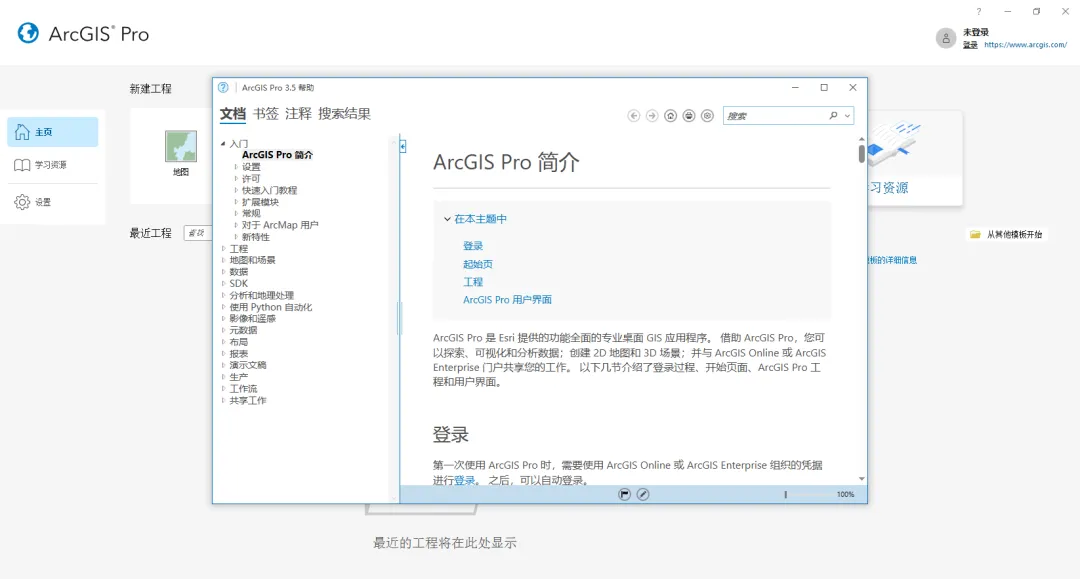Viewport: 1080px width, 579px height.
Task: Click the forward arrow in help toolbar
Action: (x=652, y=116)
